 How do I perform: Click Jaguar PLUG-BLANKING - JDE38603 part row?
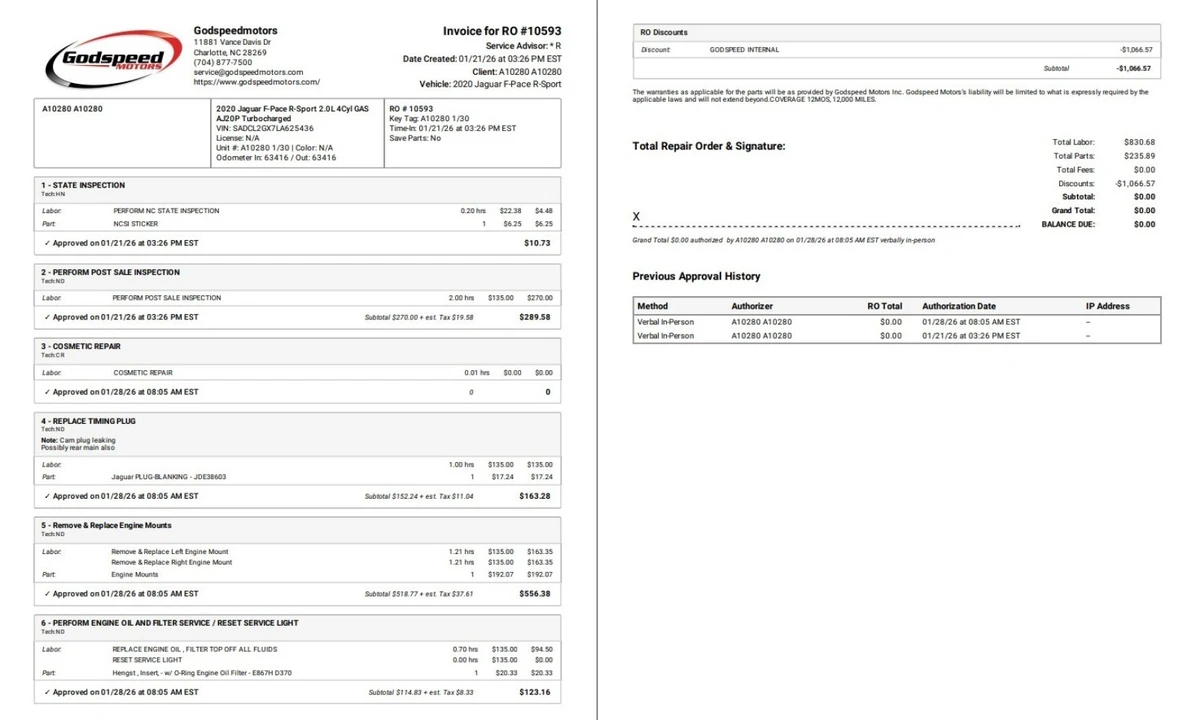(297, 477)
